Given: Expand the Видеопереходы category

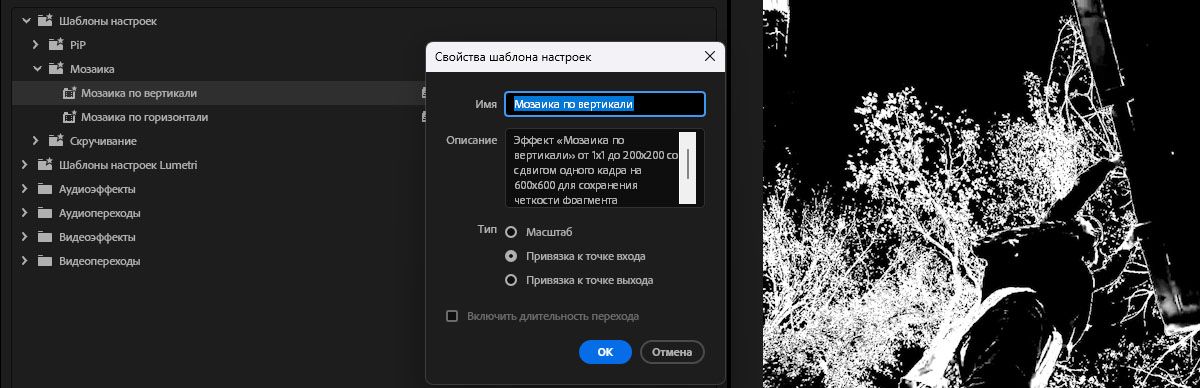Looking at the screenshot, I should tap(26, 261).
